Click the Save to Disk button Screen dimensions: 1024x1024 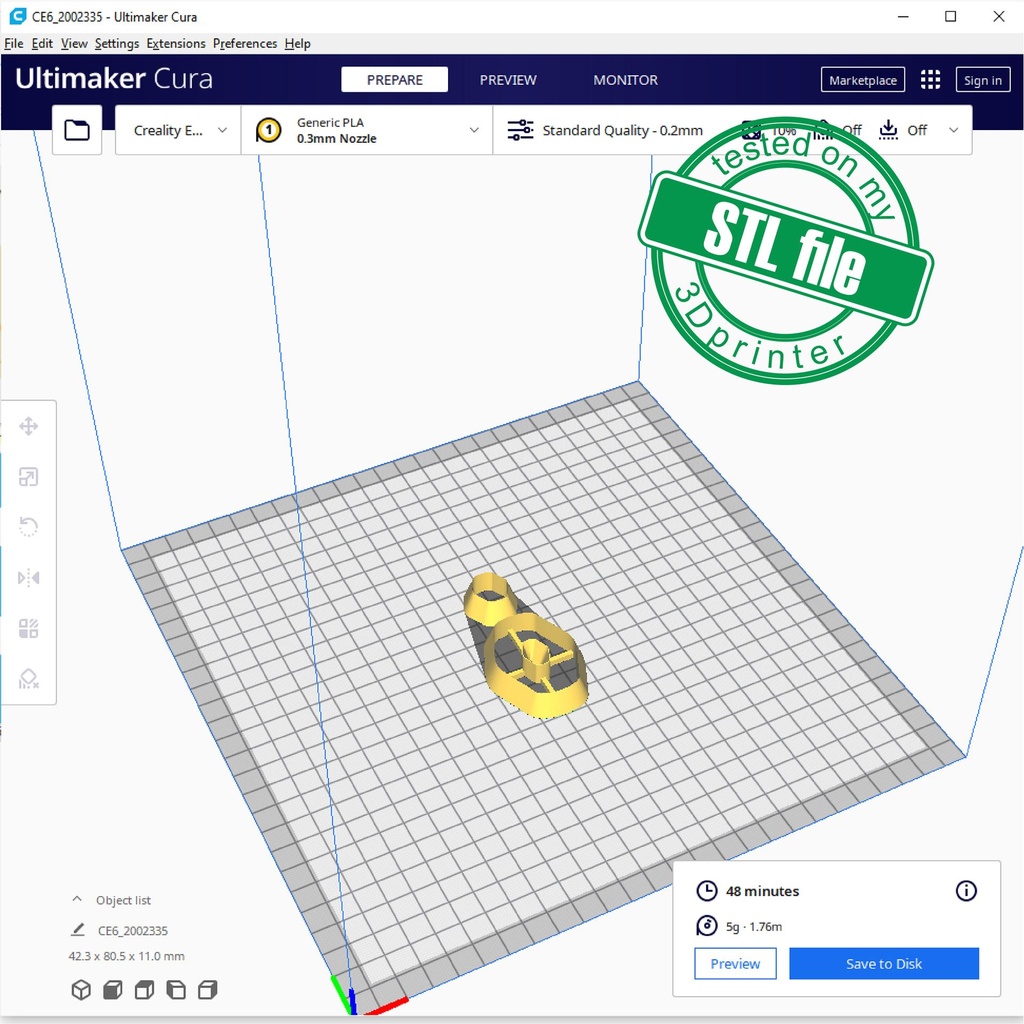883,964
